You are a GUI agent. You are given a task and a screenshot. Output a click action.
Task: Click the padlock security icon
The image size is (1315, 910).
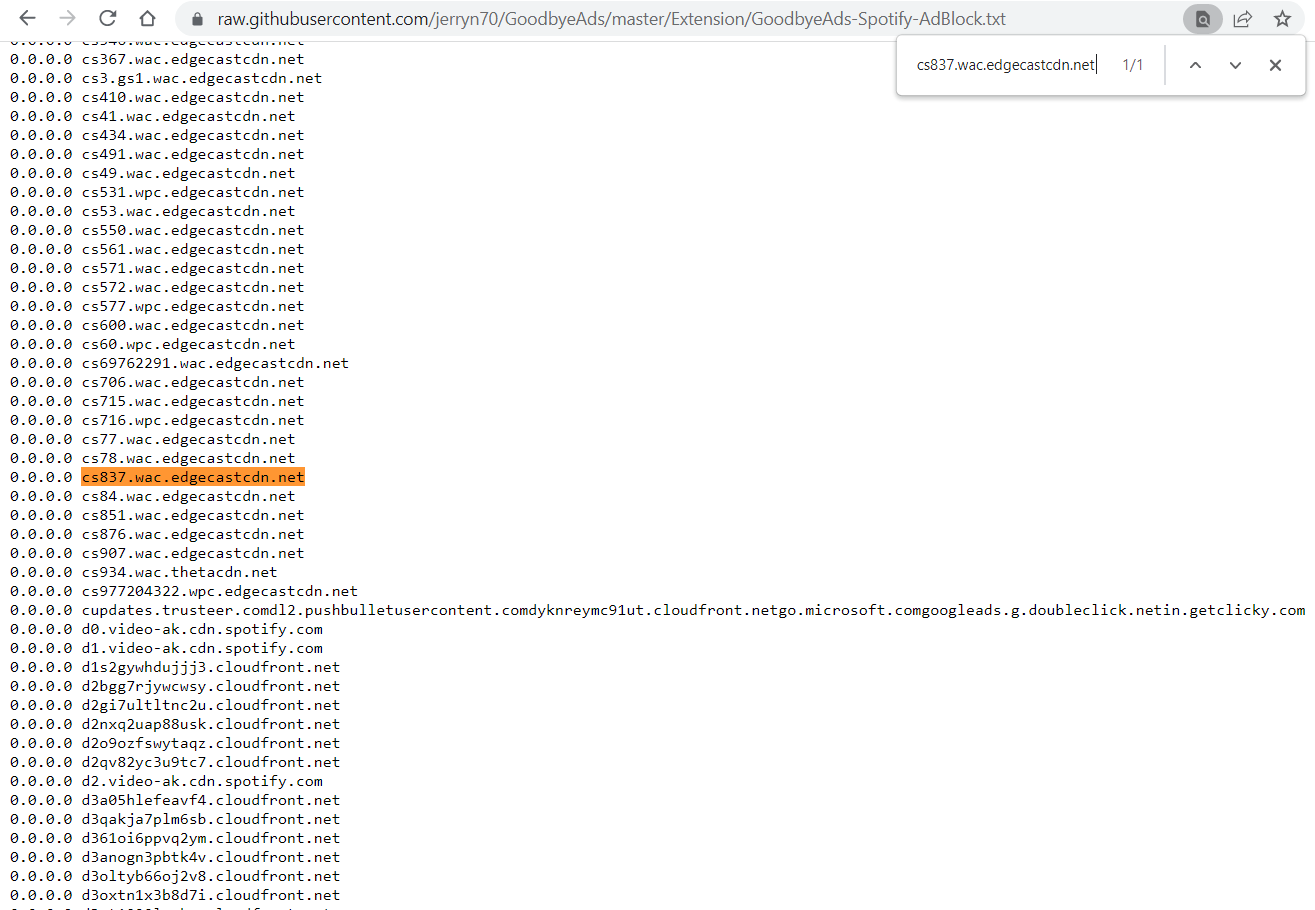[196, 18]
